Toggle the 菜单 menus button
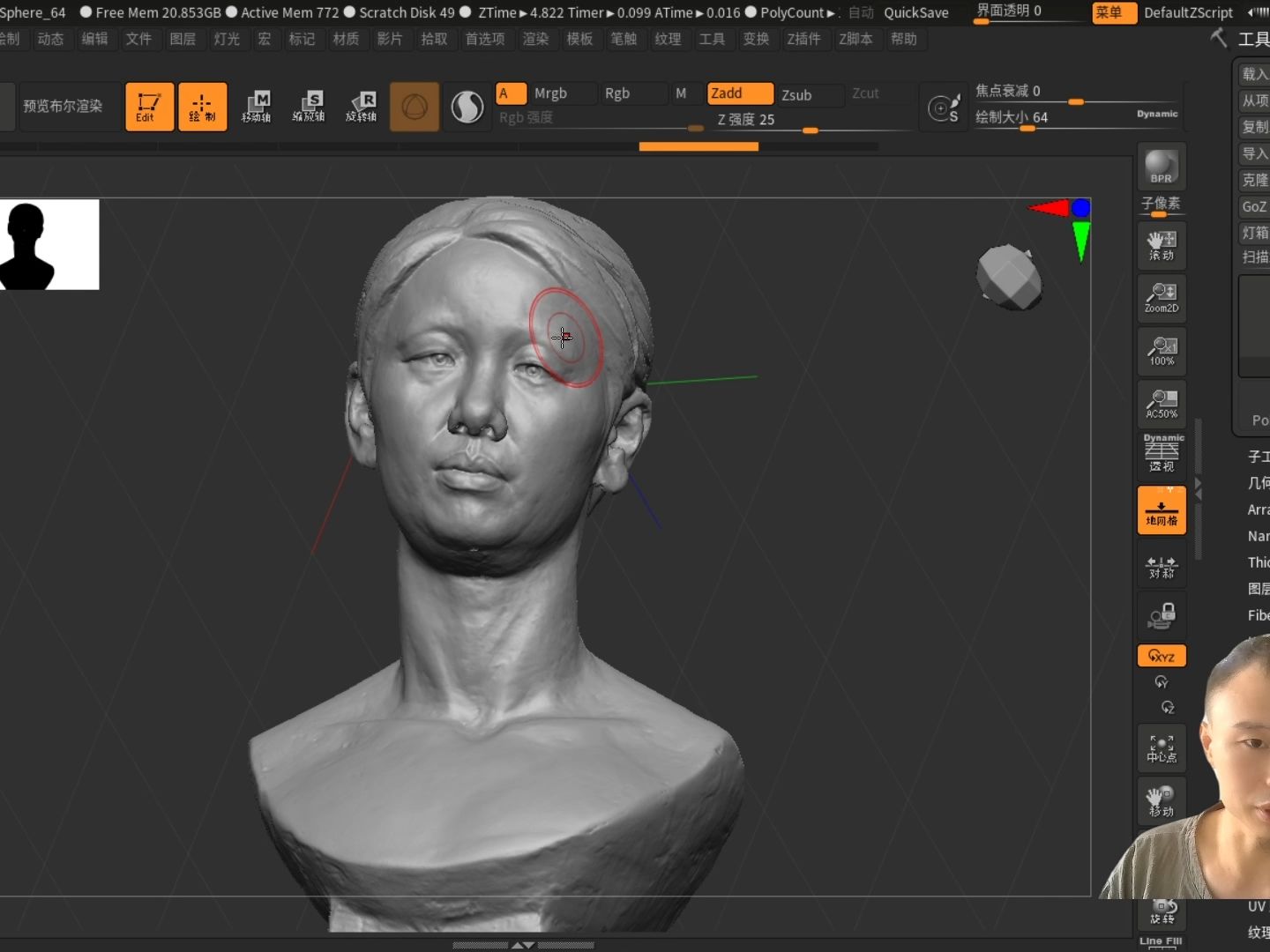The width and height of the screenshot is (1270, 952). [1114, 12]
